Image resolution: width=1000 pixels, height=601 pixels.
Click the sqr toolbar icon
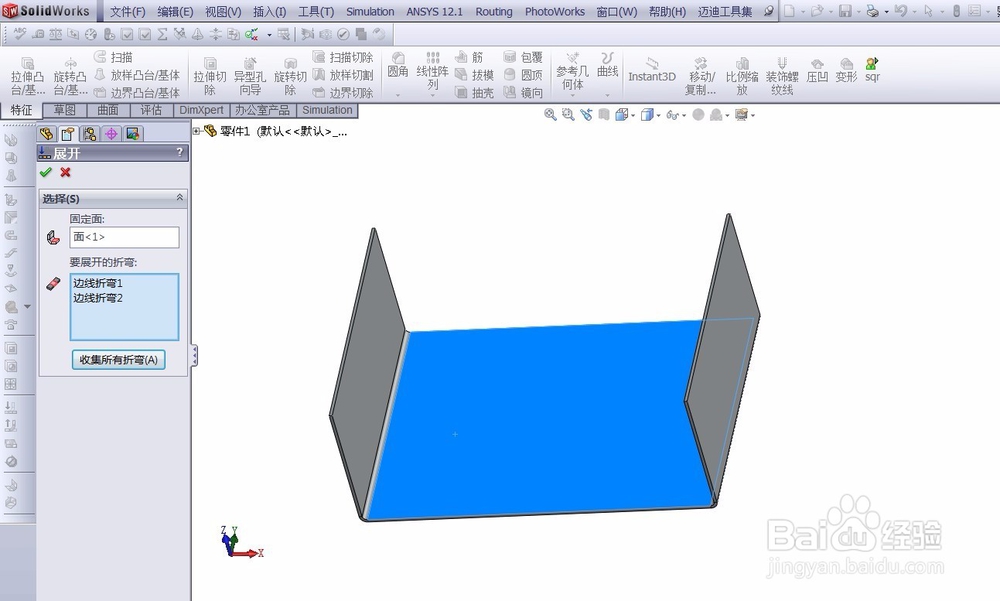[x=872, y=70]
